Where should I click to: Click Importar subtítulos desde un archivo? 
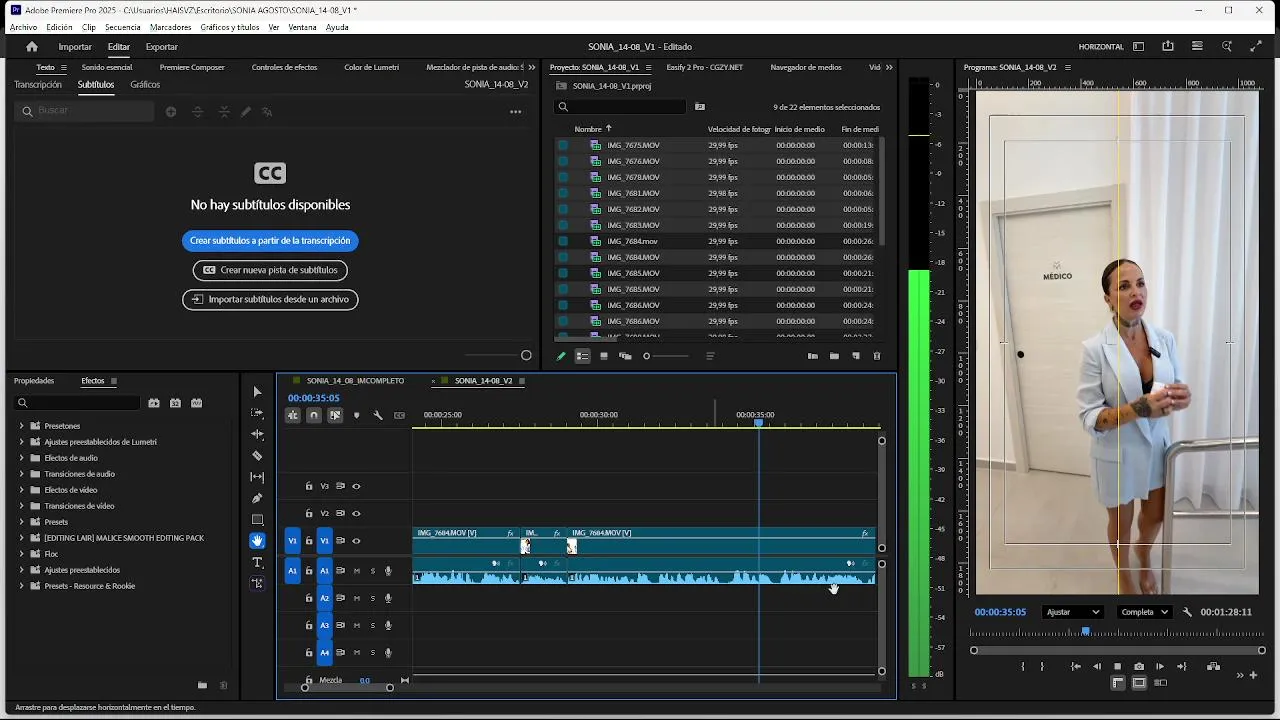[270, 299]
